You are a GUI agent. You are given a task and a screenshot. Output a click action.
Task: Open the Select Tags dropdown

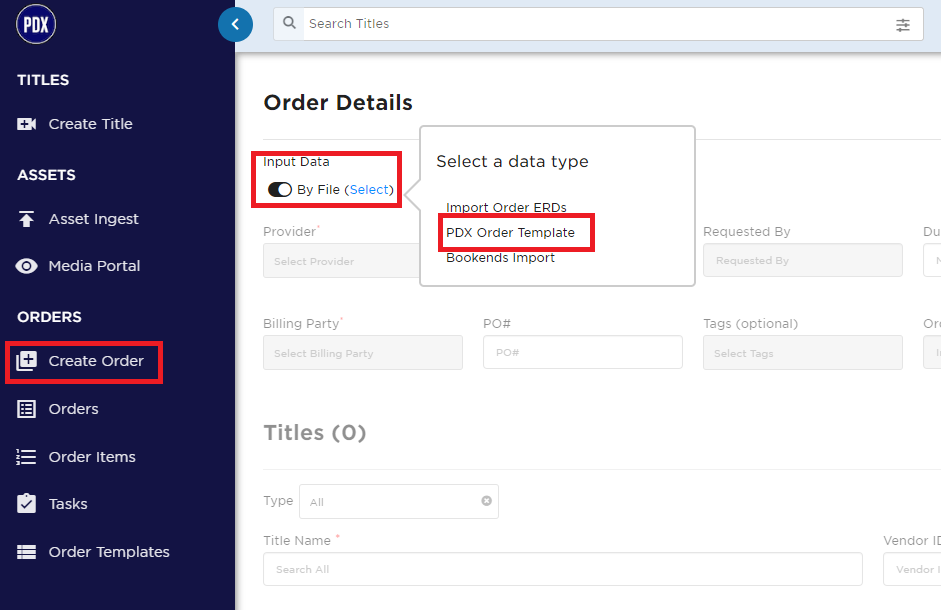tap(803, 353)
